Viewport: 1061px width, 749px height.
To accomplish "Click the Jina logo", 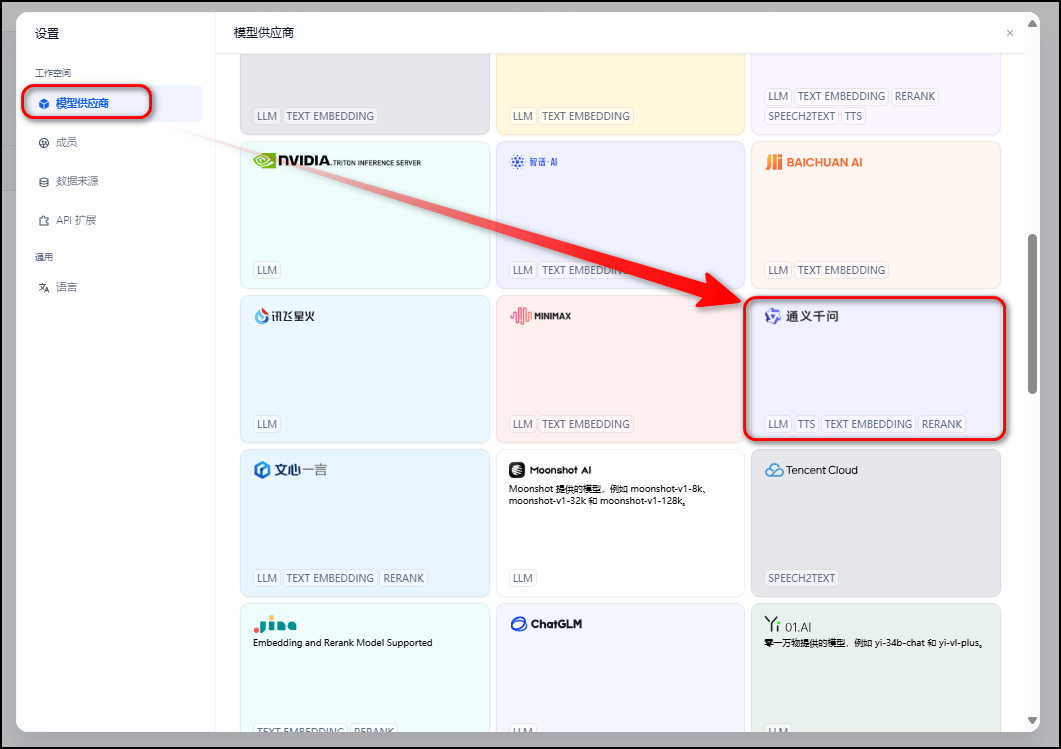I will coord(275,624).
